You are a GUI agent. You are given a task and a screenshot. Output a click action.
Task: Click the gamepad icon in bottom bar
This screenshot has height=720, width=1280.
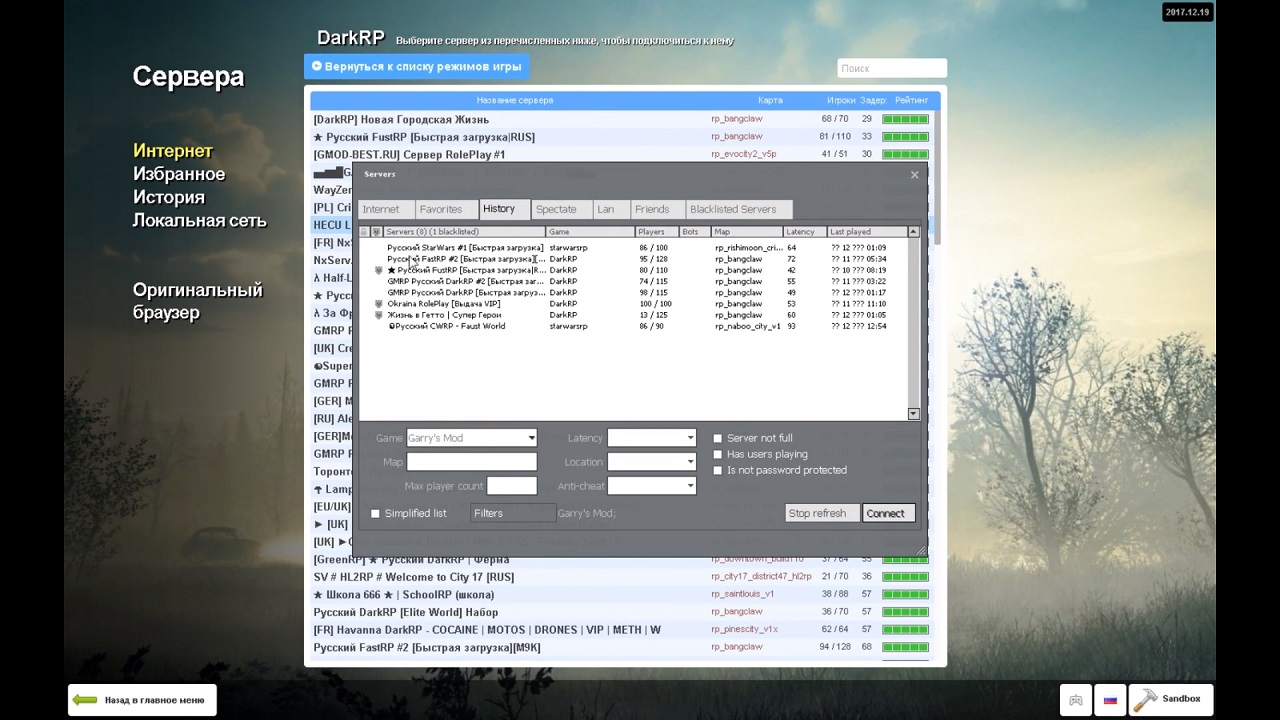(x=1076, y=700)
